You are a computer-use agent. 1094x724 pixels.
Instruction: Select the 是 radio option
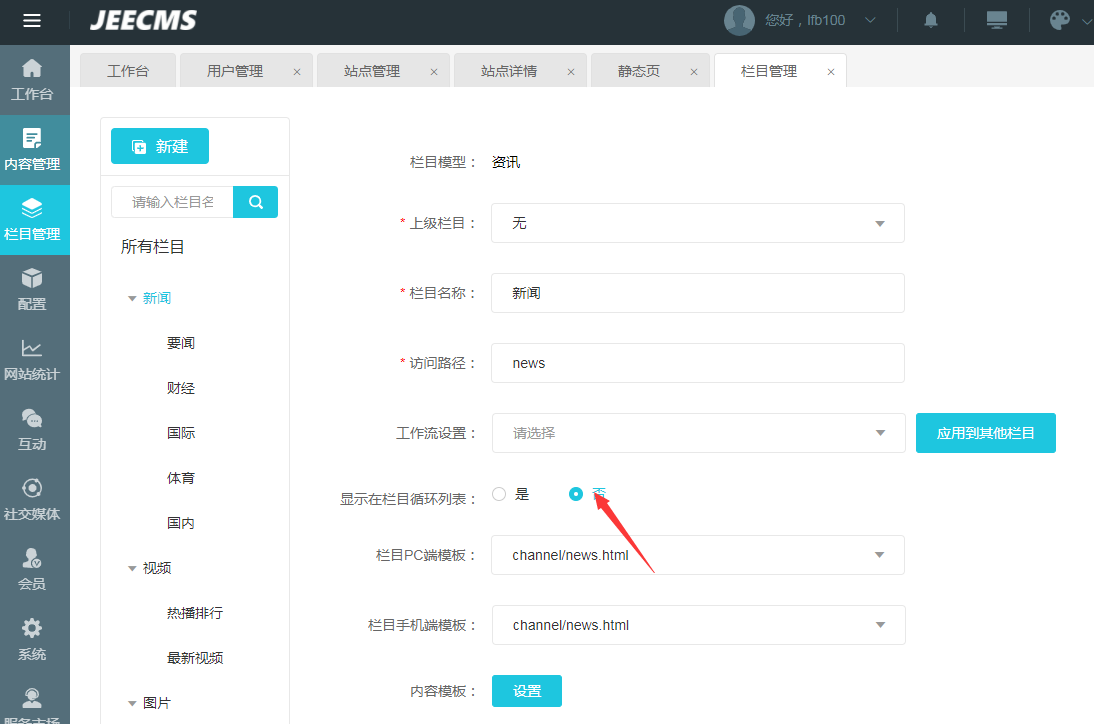coord(499,494)
